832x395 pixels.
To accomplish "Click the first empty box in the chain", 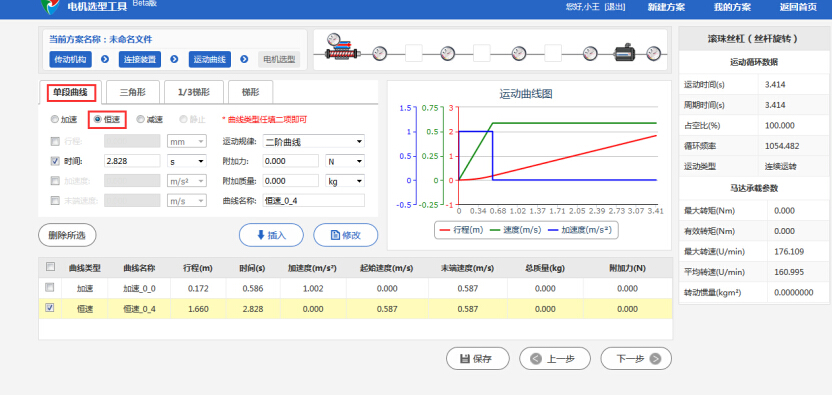I will click(x=414, y=54).
